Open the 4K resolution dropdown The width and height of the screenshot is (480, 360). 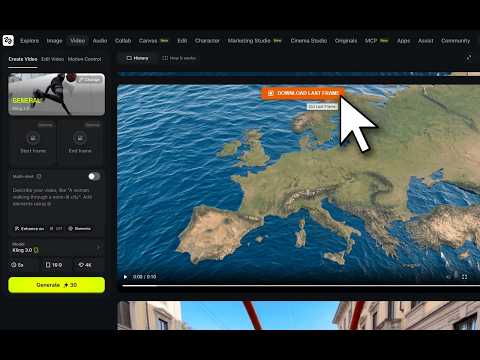pos(87,265)
